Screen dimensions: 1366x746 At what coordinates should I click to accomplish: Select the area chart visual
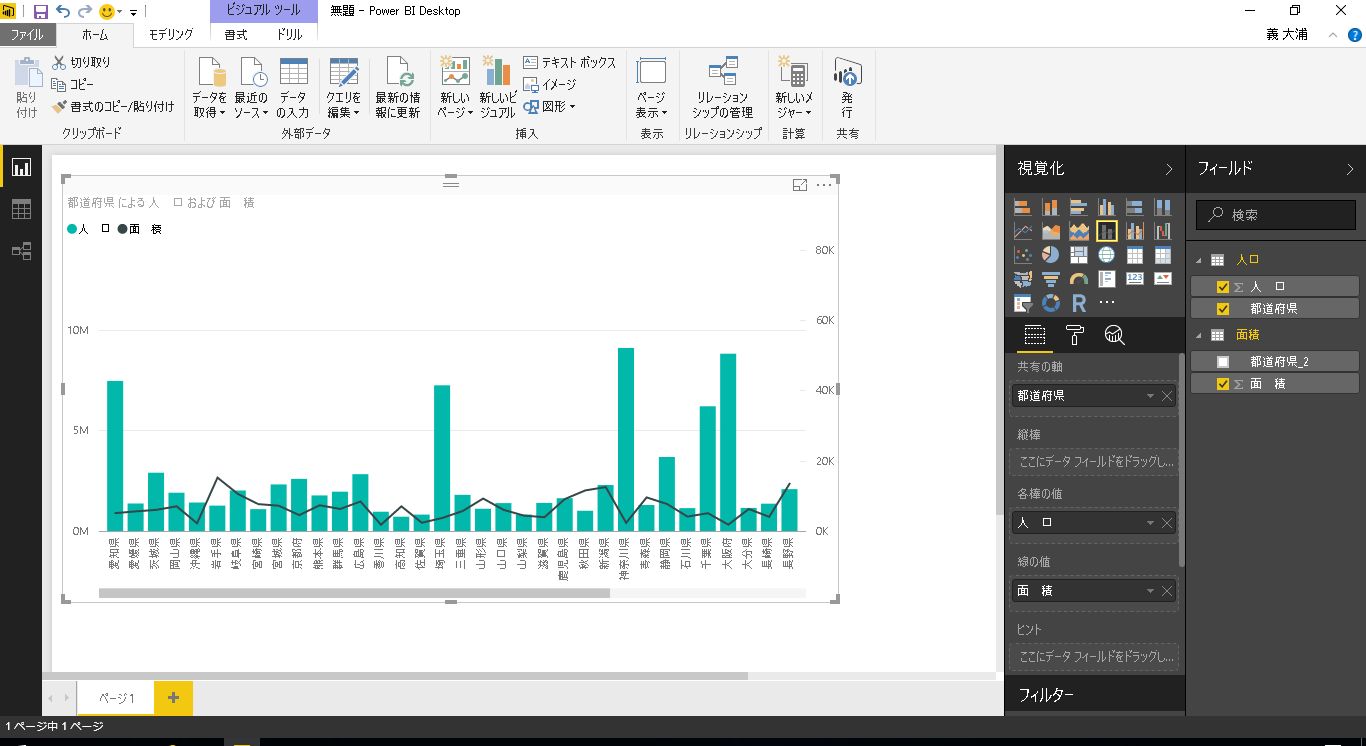click(1050, 231)
